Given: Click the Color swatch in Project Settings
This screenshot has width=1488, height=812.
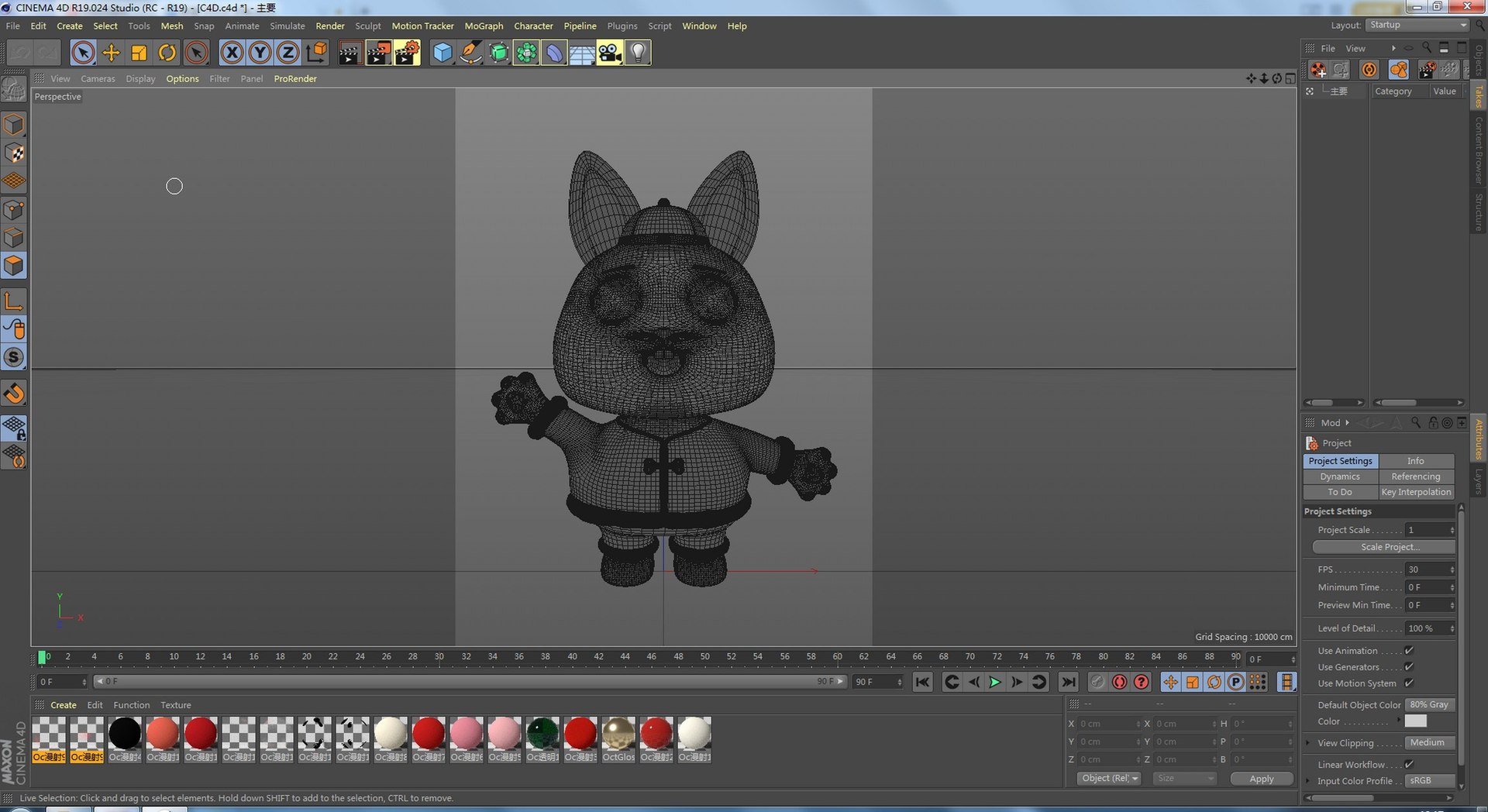Looking at the screenshot, I should [1416, 721].
